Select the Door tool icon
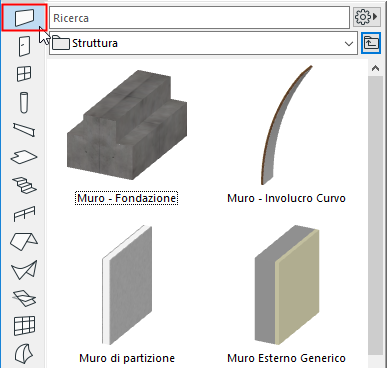This screenshot has width=387, height=368. 24,46
